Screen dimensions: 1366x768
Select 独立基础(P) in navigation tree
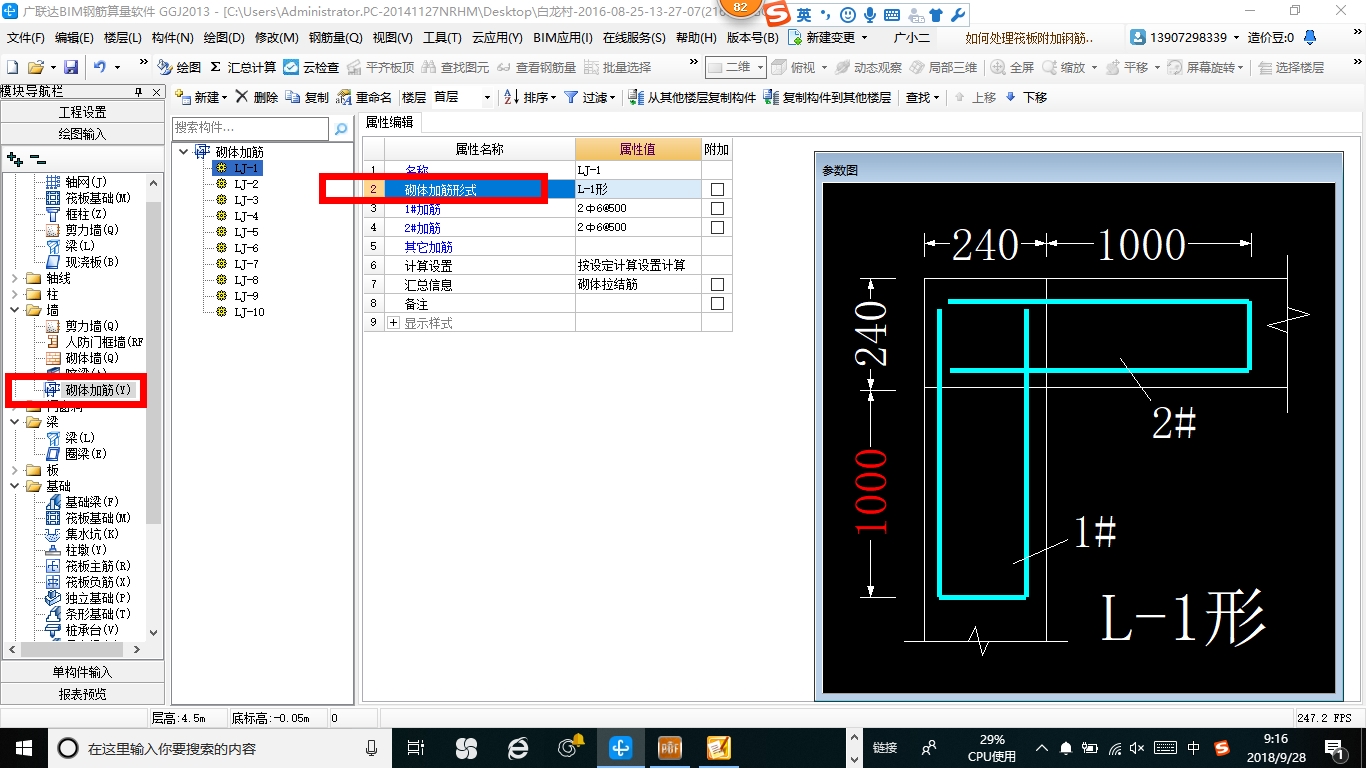(x=88, y=598)
